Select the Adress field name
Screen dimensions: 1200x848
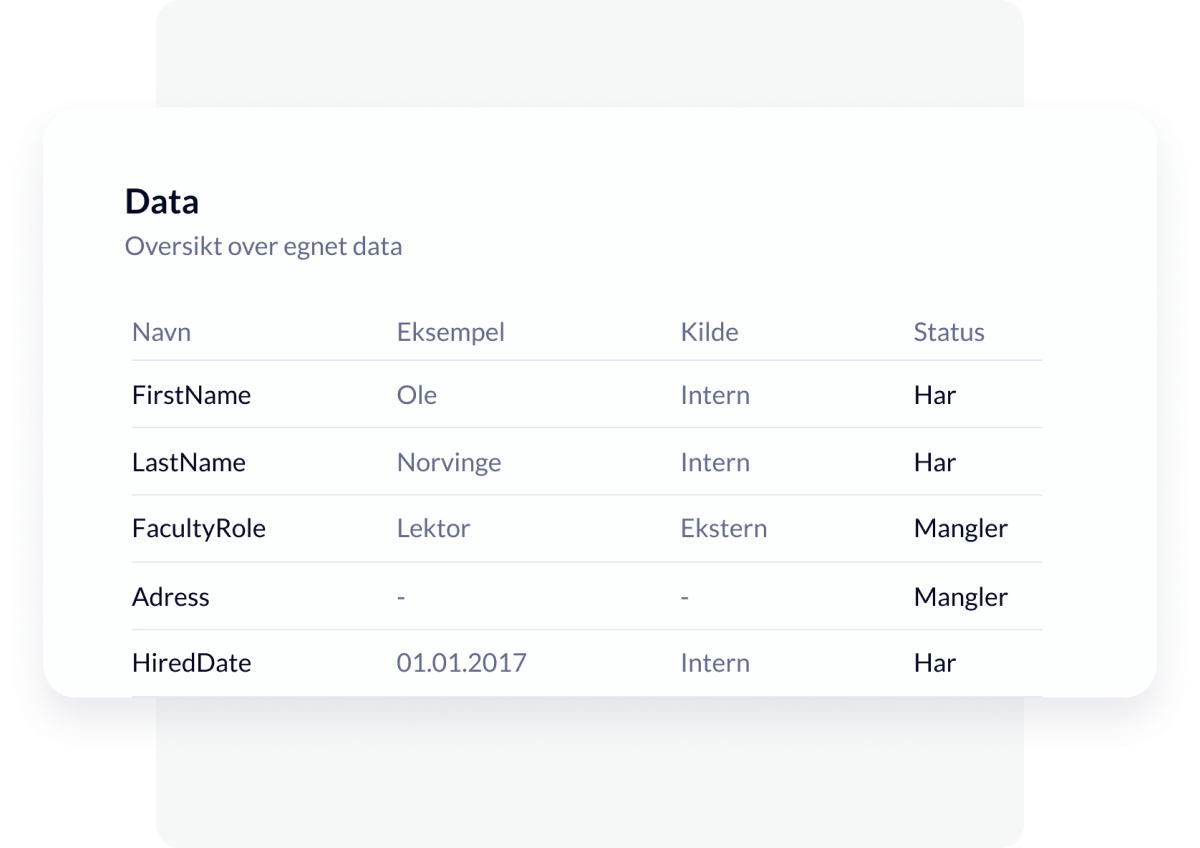tap(170, 597)
